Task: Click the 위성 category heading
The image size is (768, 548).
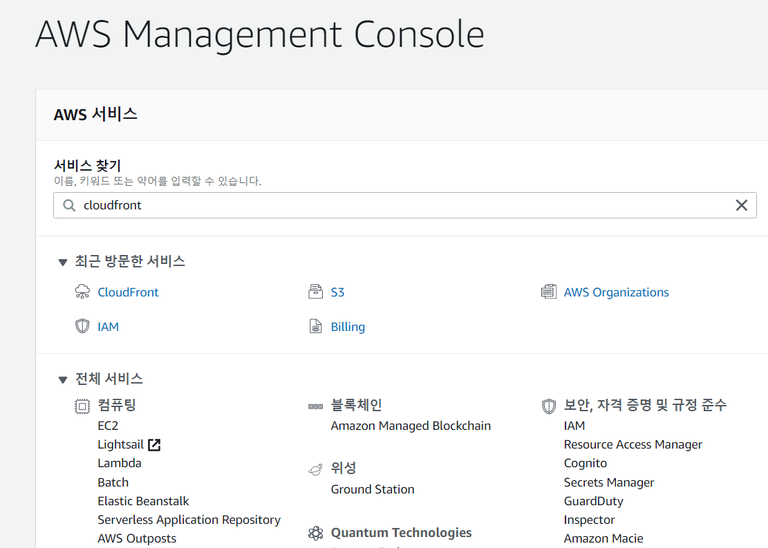Action: pyautogui.click(x=343, y=468)
